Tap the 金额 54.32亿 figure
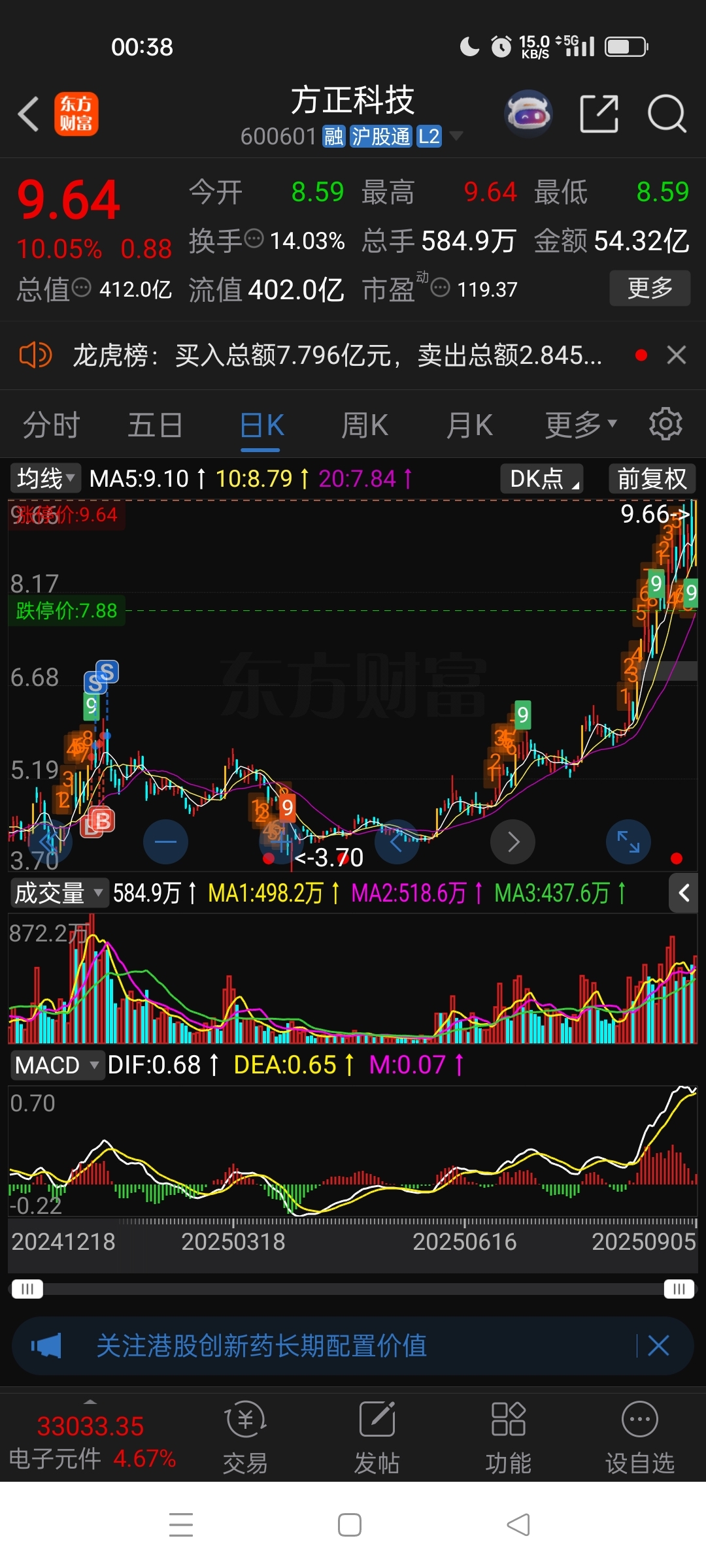This screenshot has height=1568, width=706. pos(611,240)
